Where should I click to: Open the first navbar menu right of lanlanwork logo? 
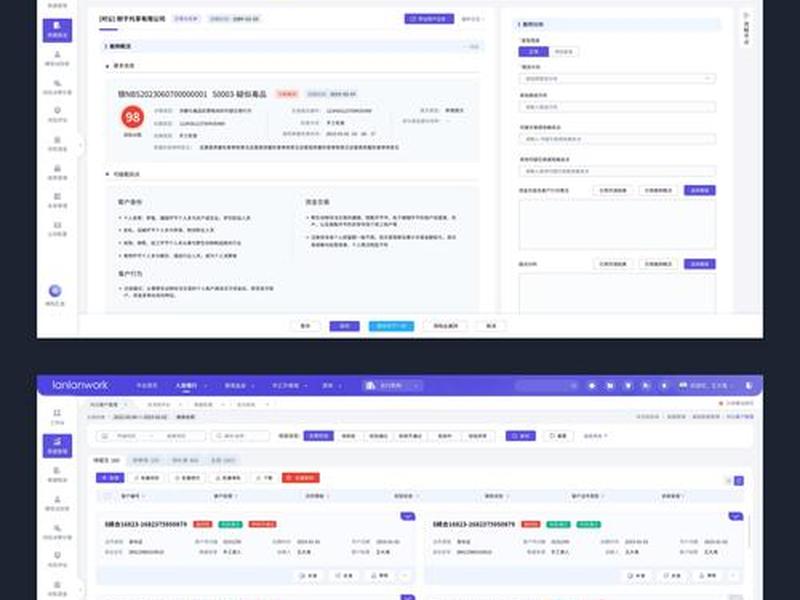(147, 386)
